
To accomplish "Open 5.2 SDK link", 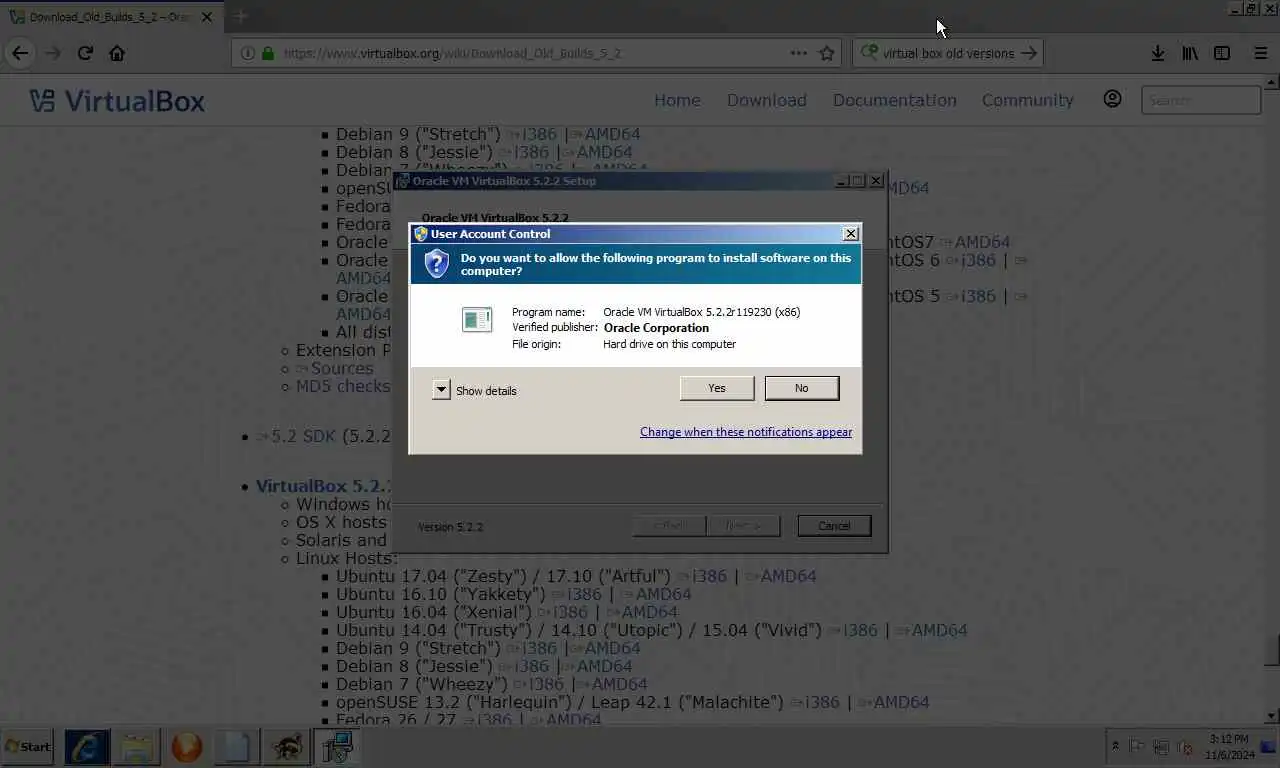I will point(297,436).
